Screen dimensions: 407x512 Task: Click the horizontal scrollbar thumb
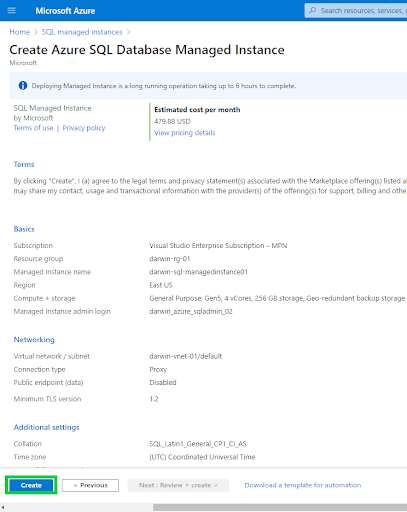[280, 507]
